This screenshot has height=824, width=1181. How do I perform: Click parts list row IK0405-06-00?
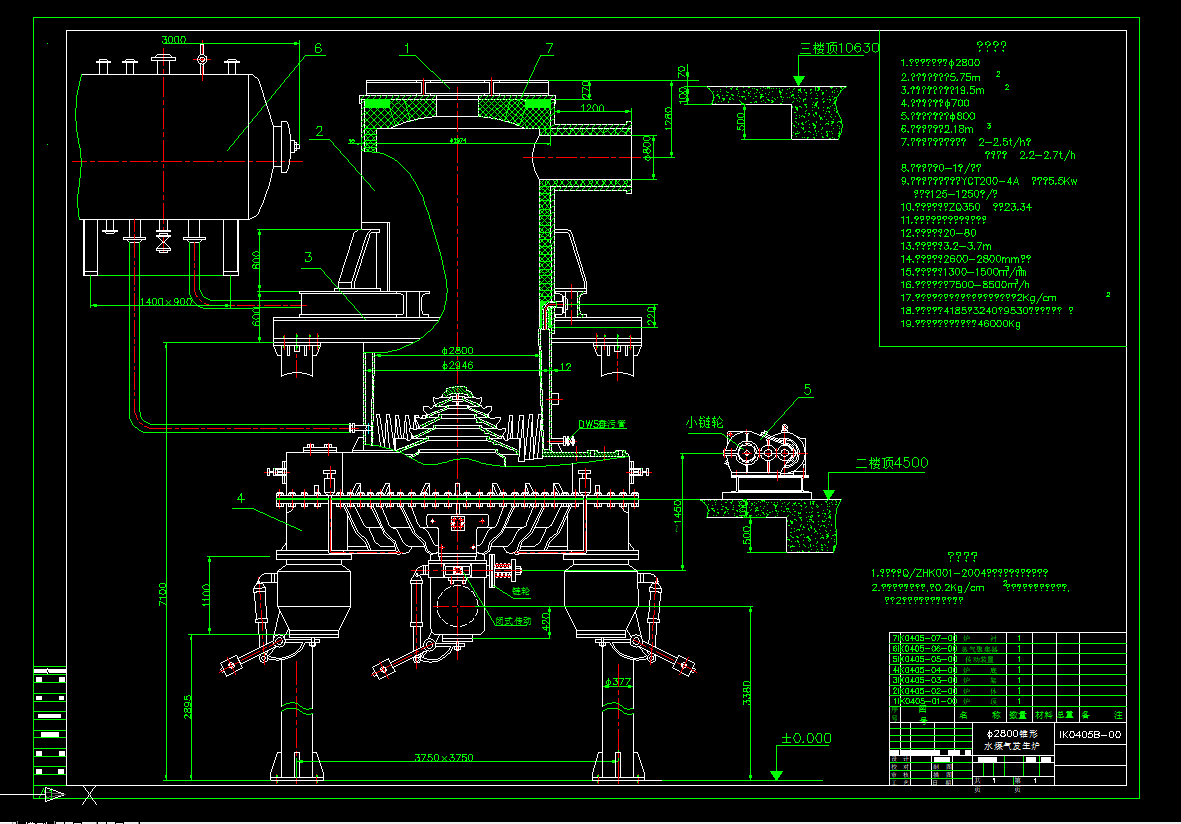click(1009, 649)
